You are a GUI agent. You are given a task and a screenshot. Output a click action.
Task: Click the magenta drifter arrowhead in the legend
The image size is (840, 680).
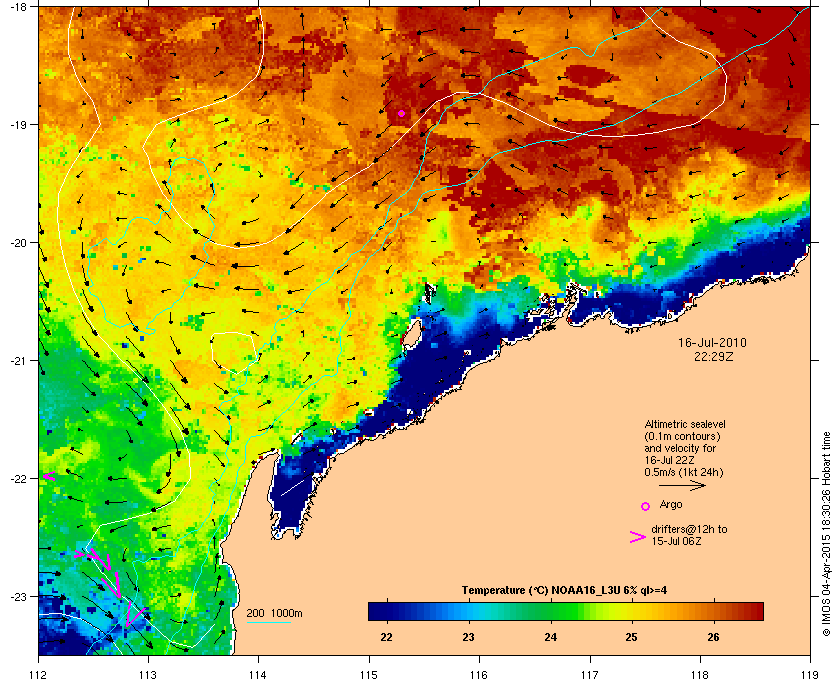[x=638, y=537]
